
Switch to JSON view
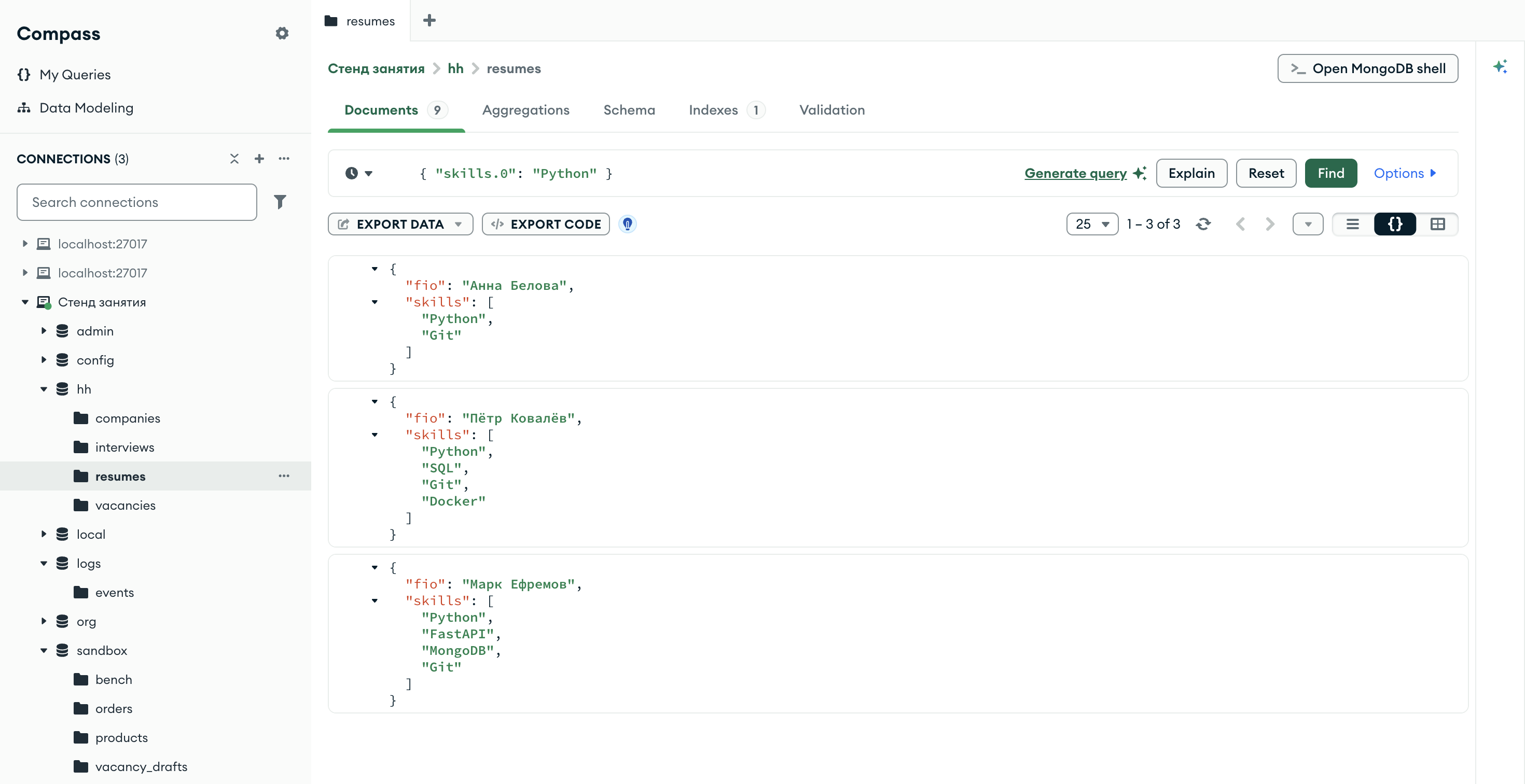point(1395,224)
